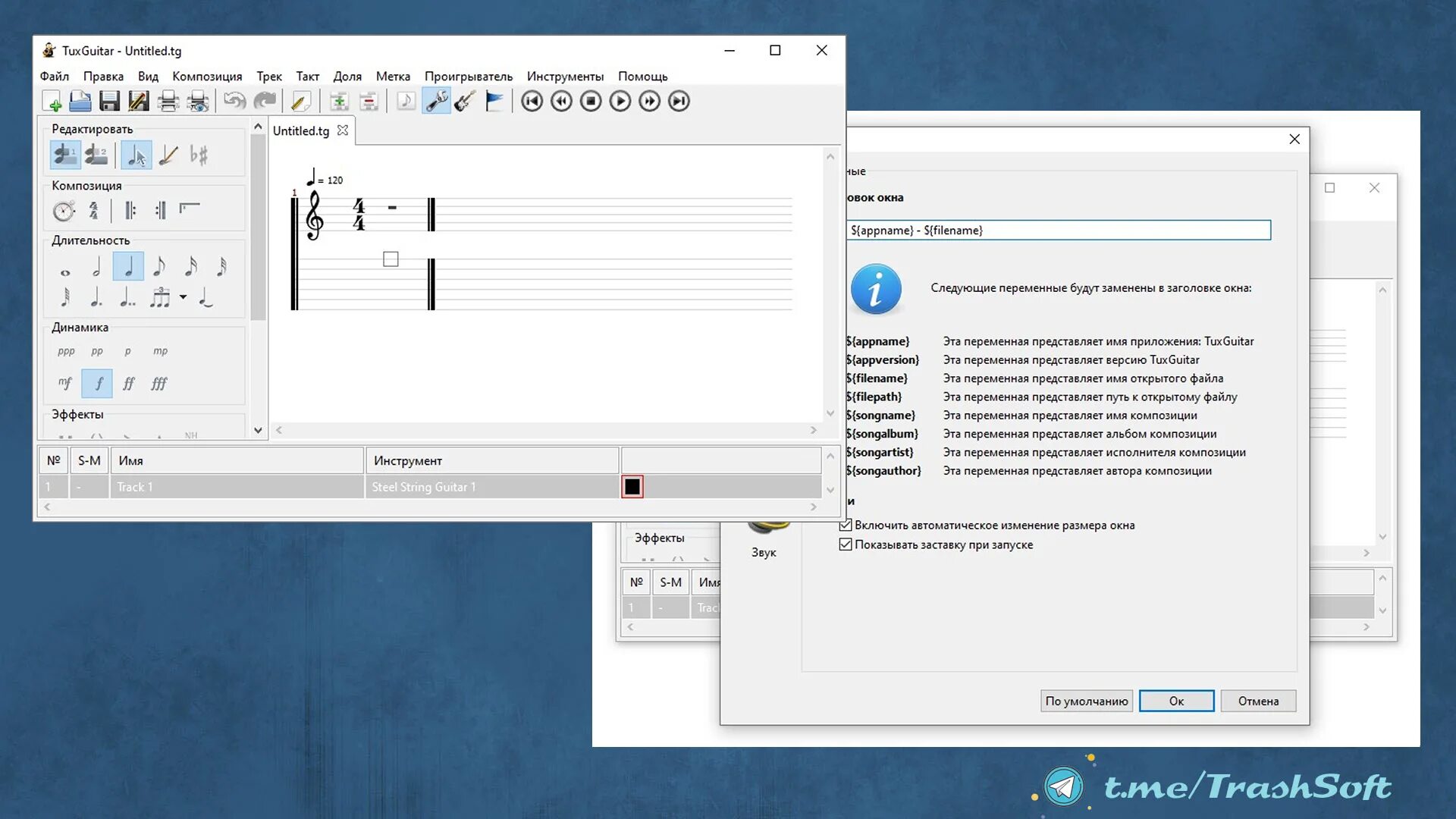Select eighth note duration
Viewport: 1456px width, 819px height.
pos(158,267)
